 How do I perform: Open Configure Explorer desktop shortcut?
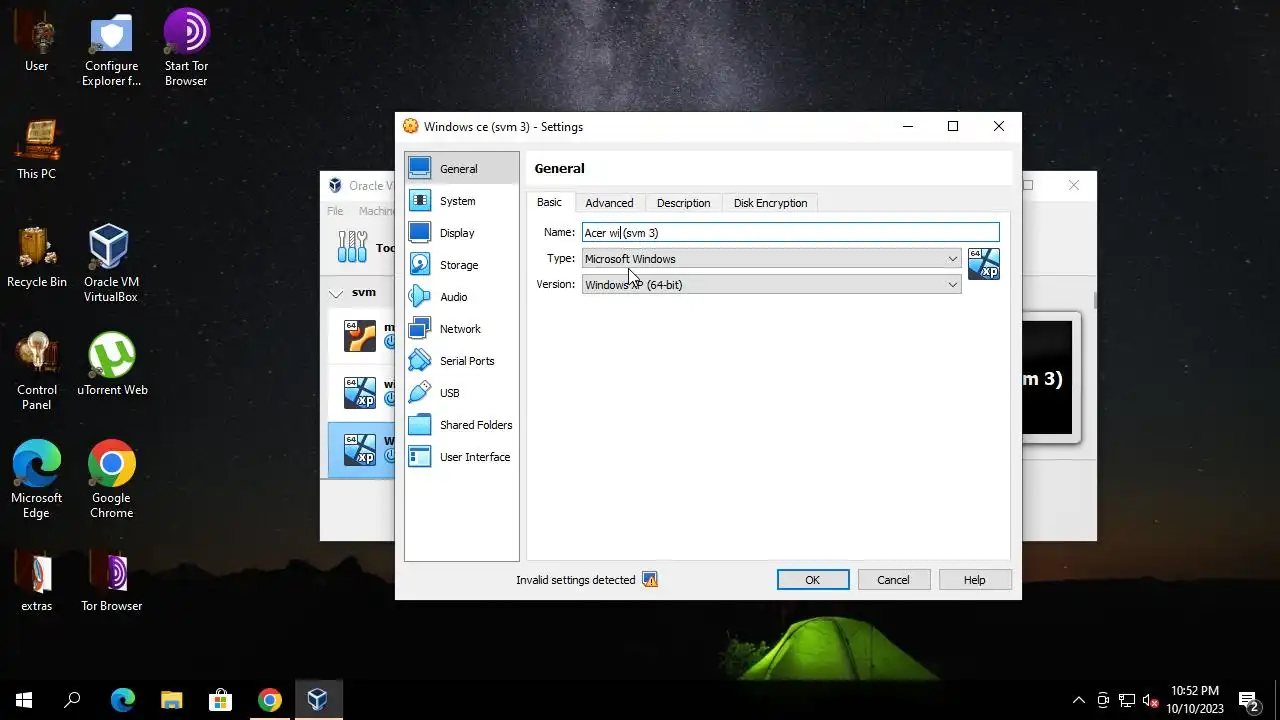tap(111, 50)
